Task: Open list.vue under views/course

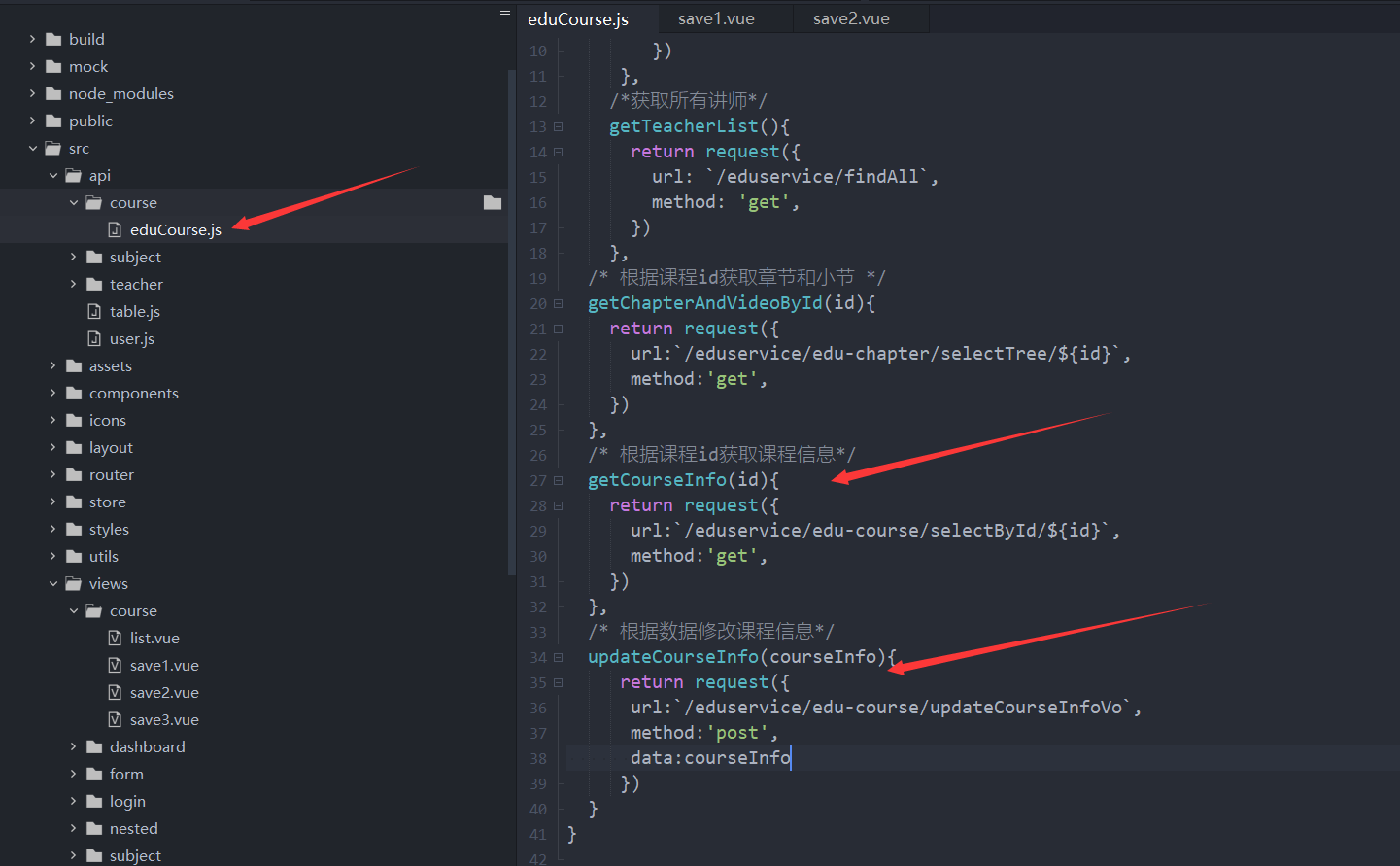Action: [154, 639]
